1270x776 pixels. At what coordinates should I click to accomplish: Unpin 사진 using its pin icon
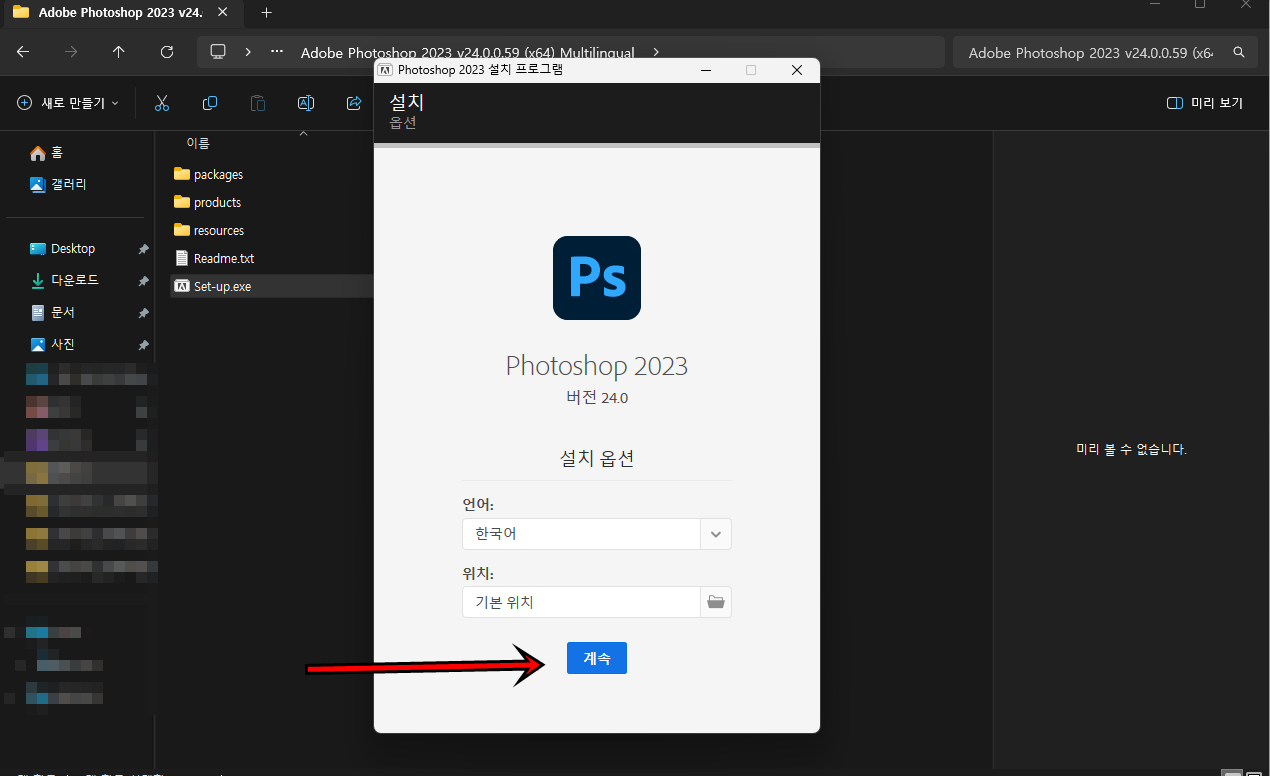(x=143, y=345)
